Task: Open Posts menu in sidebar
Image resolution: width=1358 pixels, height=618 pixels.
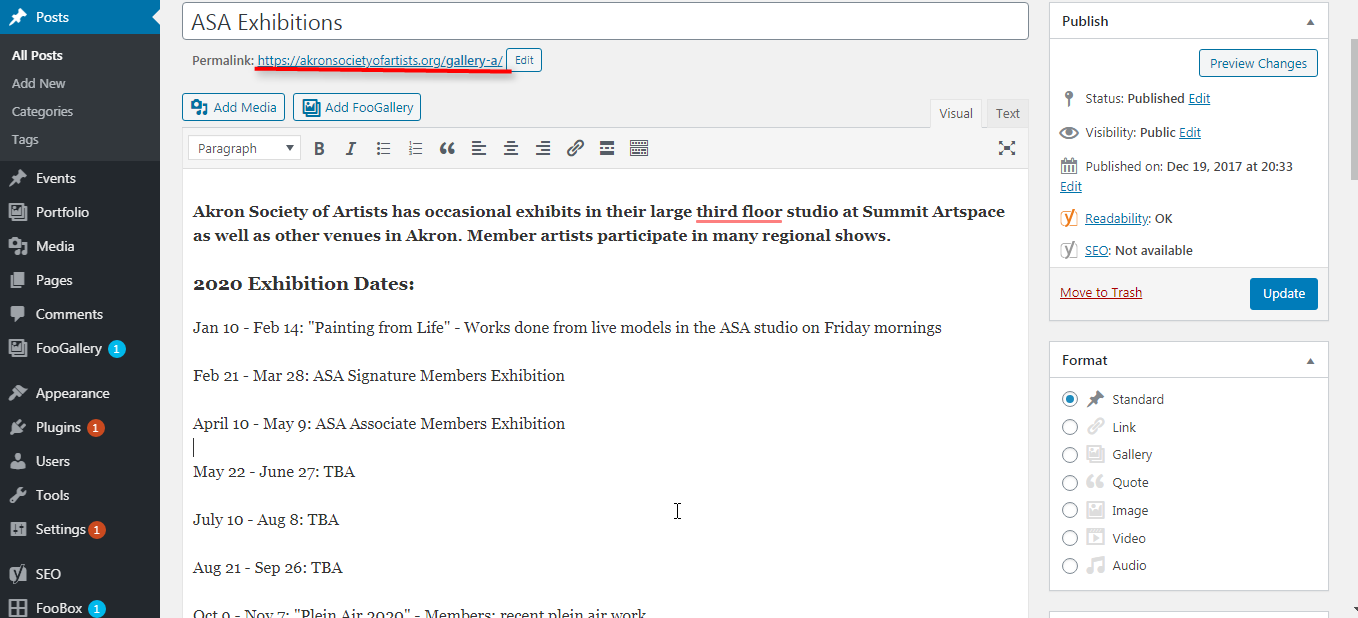Action: [x=80, y=17]
